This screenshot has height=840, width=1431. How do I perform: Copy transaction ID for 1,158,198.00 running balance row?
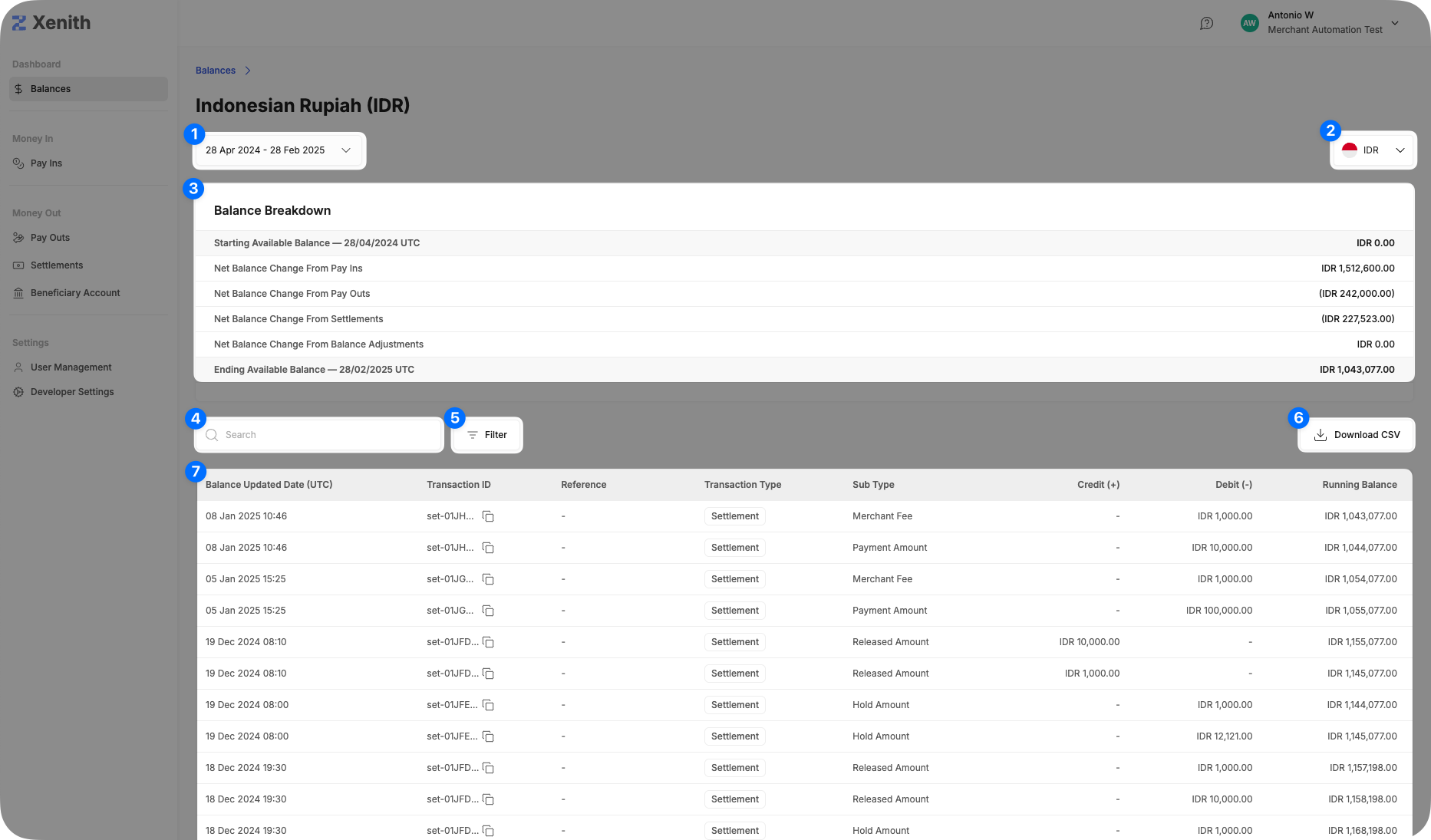488,799
